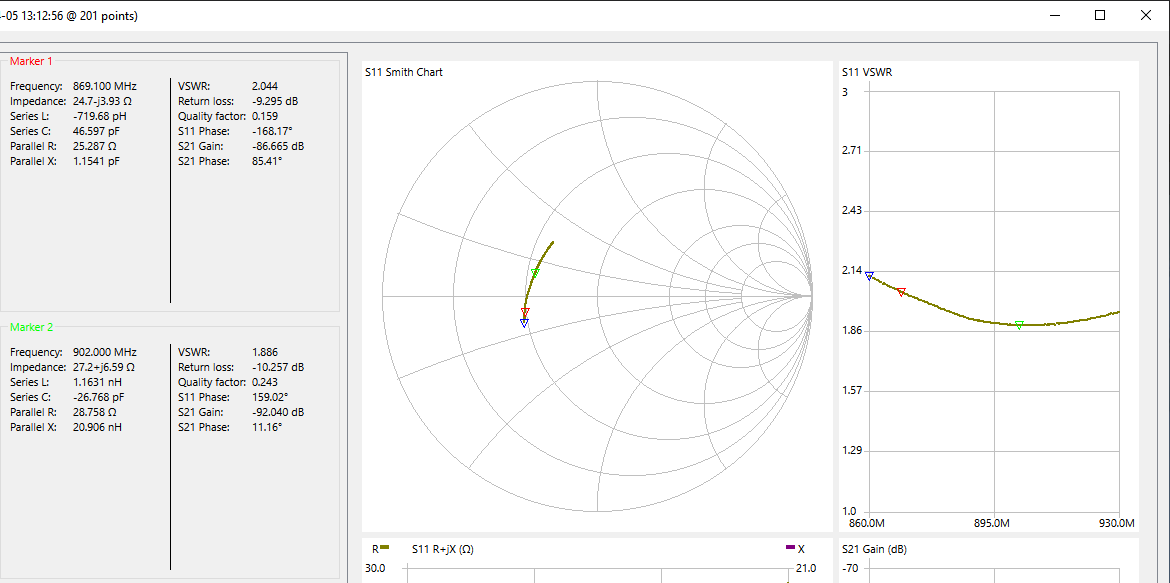
Task: Click the green marker on the VSWR plot
Action: click(1019, 325)
